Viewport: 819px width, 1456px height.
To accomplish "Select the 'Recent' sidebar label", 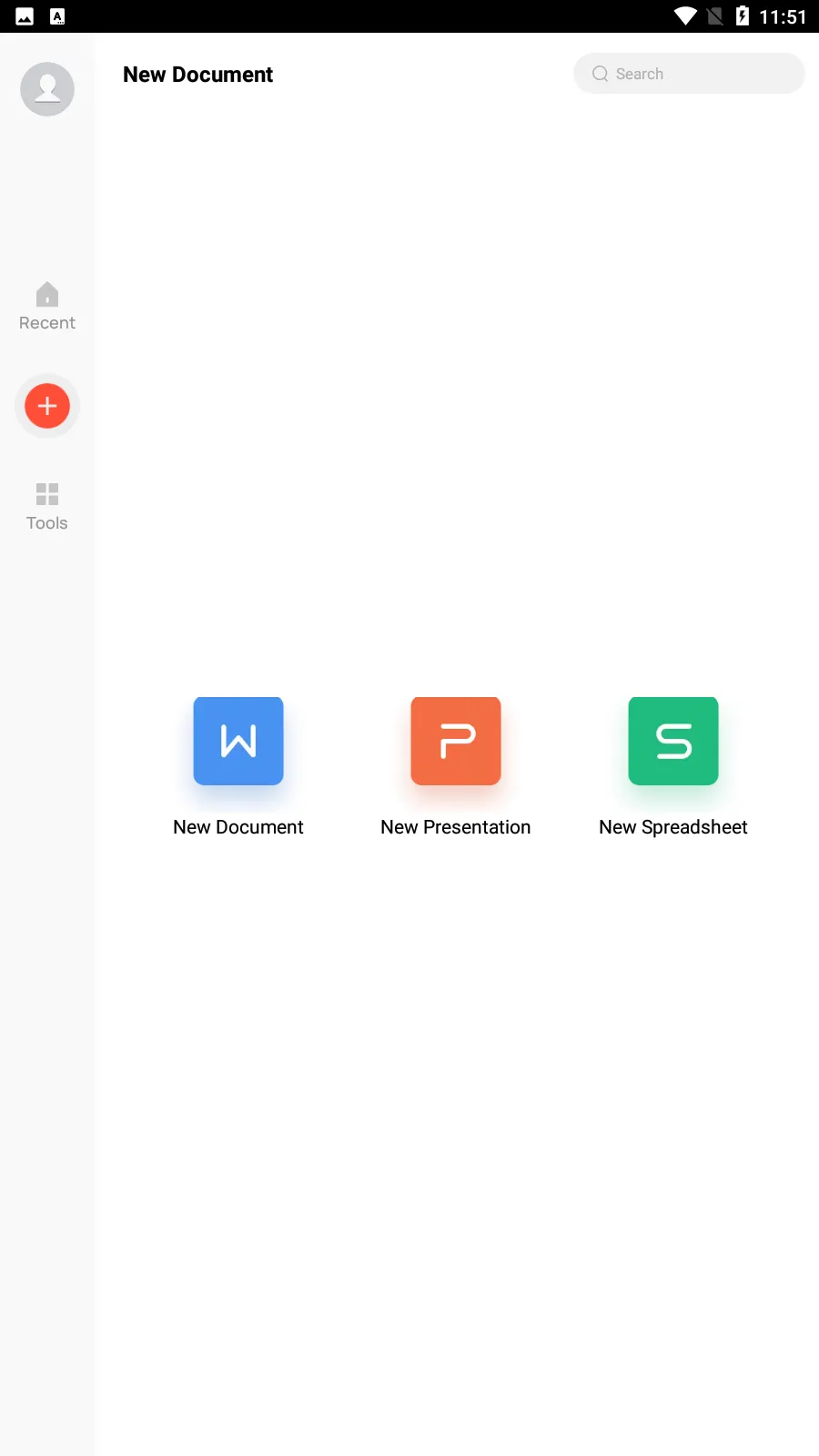I will coord(47,323).
